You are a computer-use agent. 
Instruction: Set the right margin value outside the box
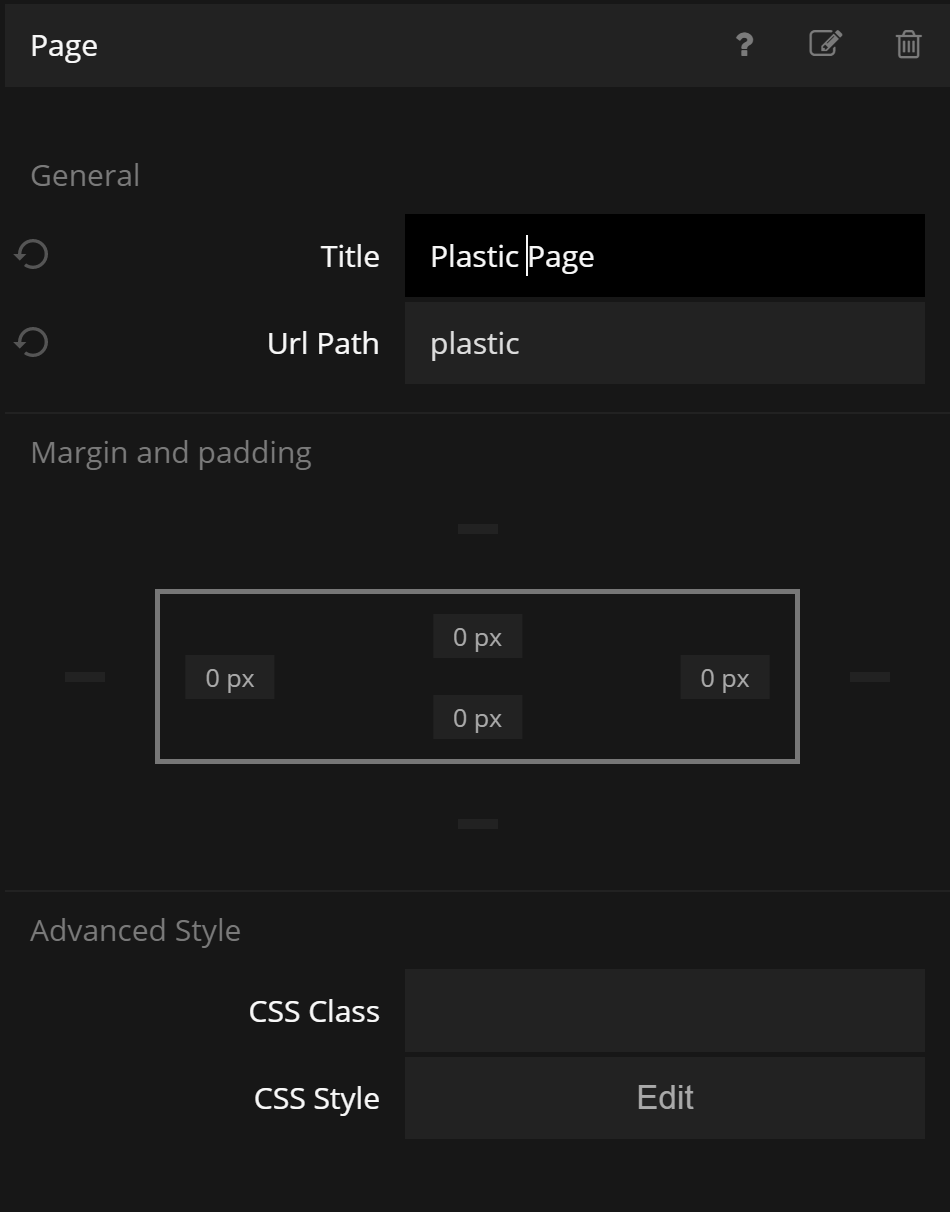pos(870,677)
